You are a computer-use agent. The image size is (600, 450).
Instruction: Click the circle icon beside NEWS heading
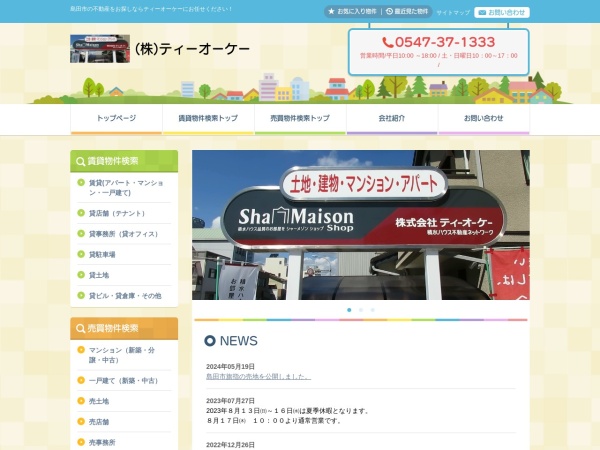point(210,341)
